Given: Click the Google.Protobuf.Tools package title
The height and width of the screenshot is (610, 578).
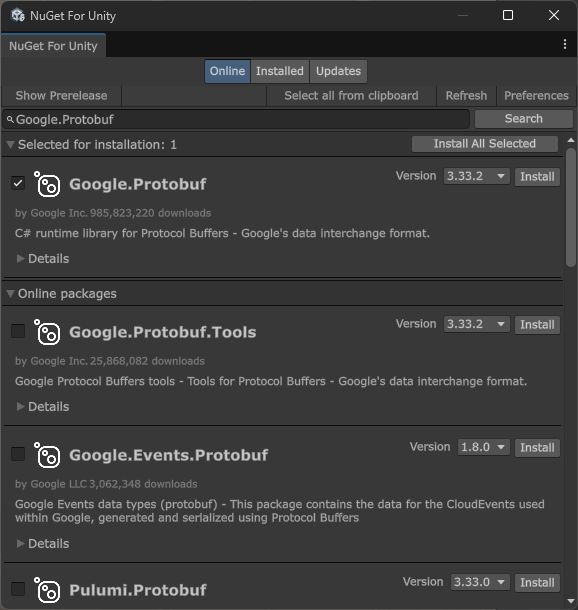Looking at the screenshot, I should (x=163, y=332).
